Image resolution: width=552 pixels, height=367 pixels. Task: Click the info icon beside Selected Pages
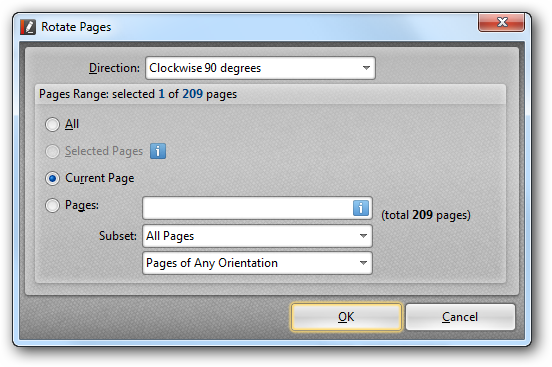pyautogui.click(x=158, y=151)
